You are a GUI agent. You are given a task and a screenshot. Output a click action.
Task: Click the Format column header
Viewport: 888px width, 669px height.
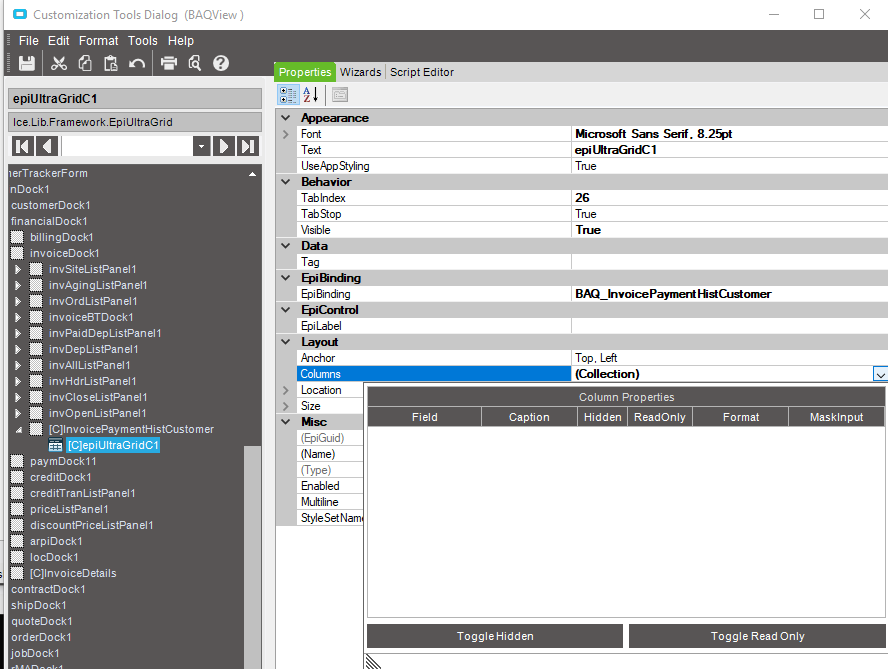741,417
